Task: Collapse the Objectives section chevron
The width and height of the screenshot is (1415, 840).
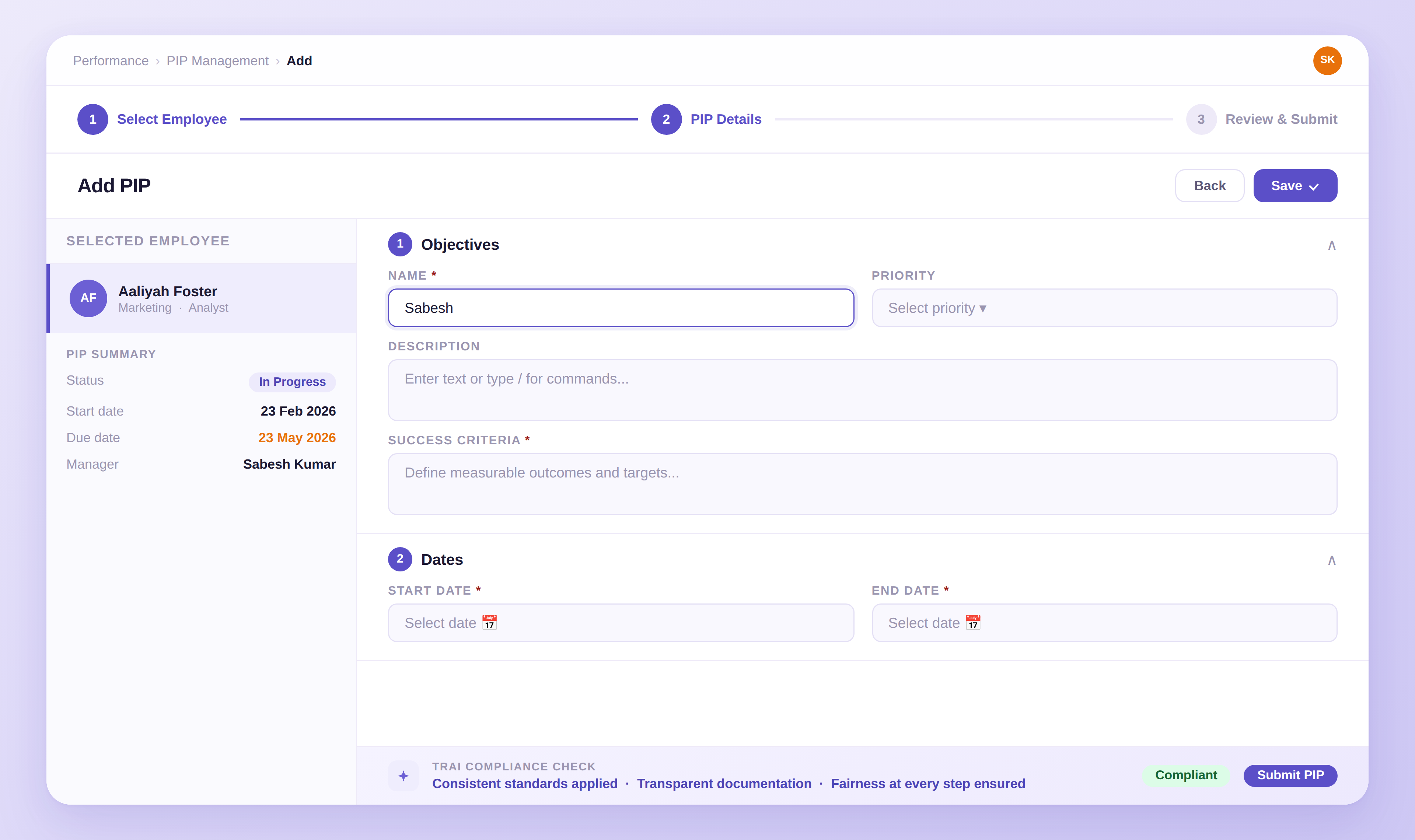Action: point(1331,245)
